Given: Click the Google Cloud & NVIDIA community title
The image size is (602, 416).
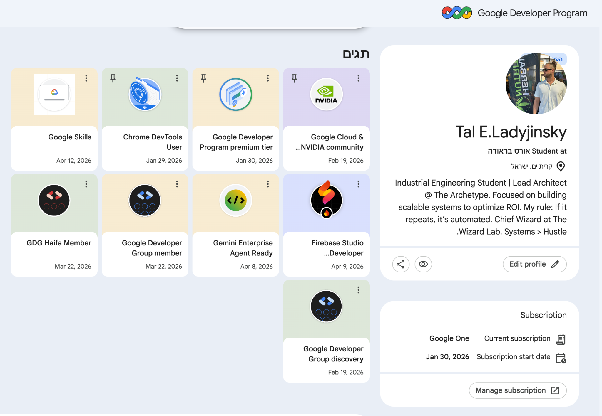Looking at the screenshot, I should point(329,142).
